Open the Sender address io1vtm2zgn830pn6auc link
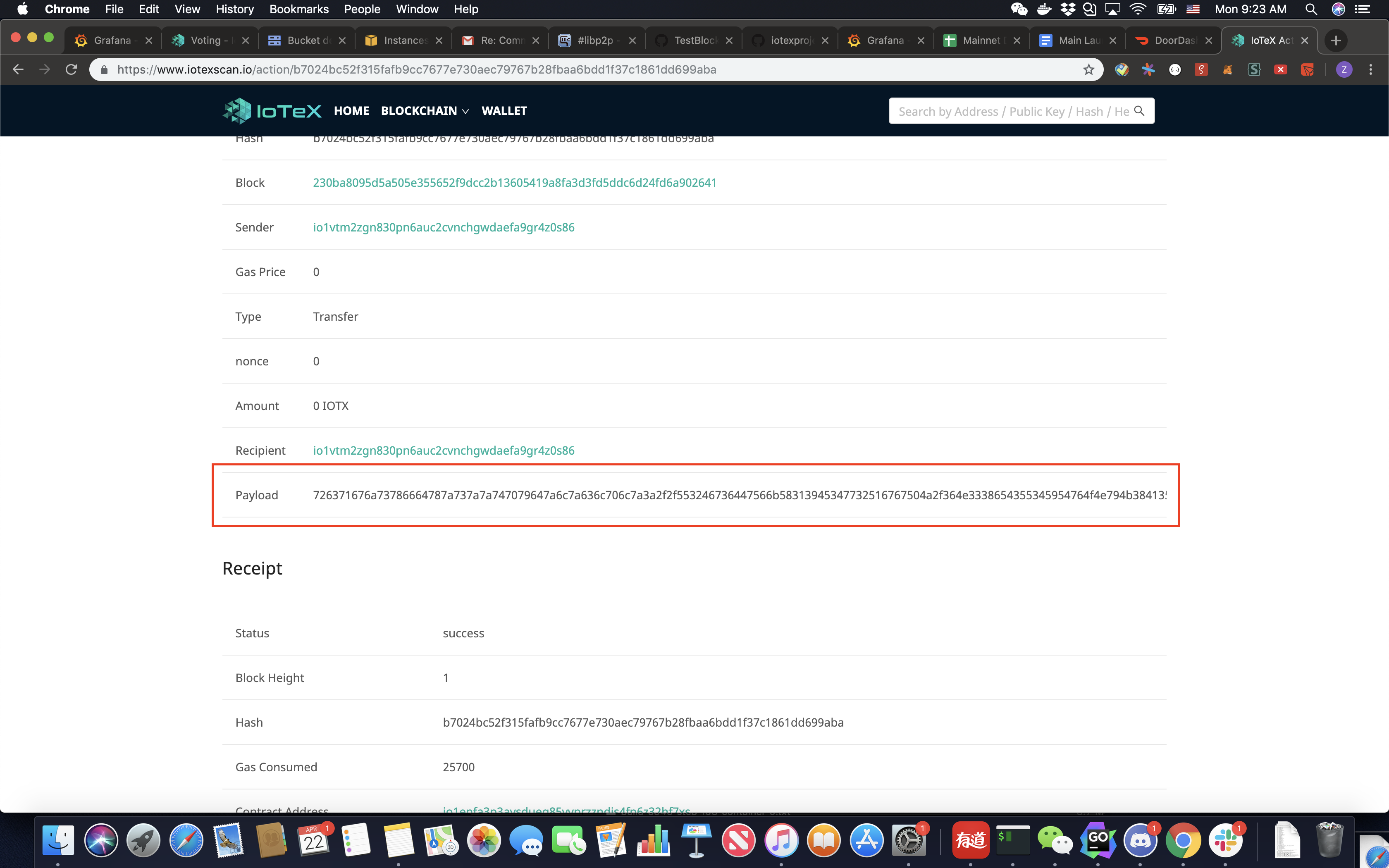 pyautogui.click(x=443, y=227)
